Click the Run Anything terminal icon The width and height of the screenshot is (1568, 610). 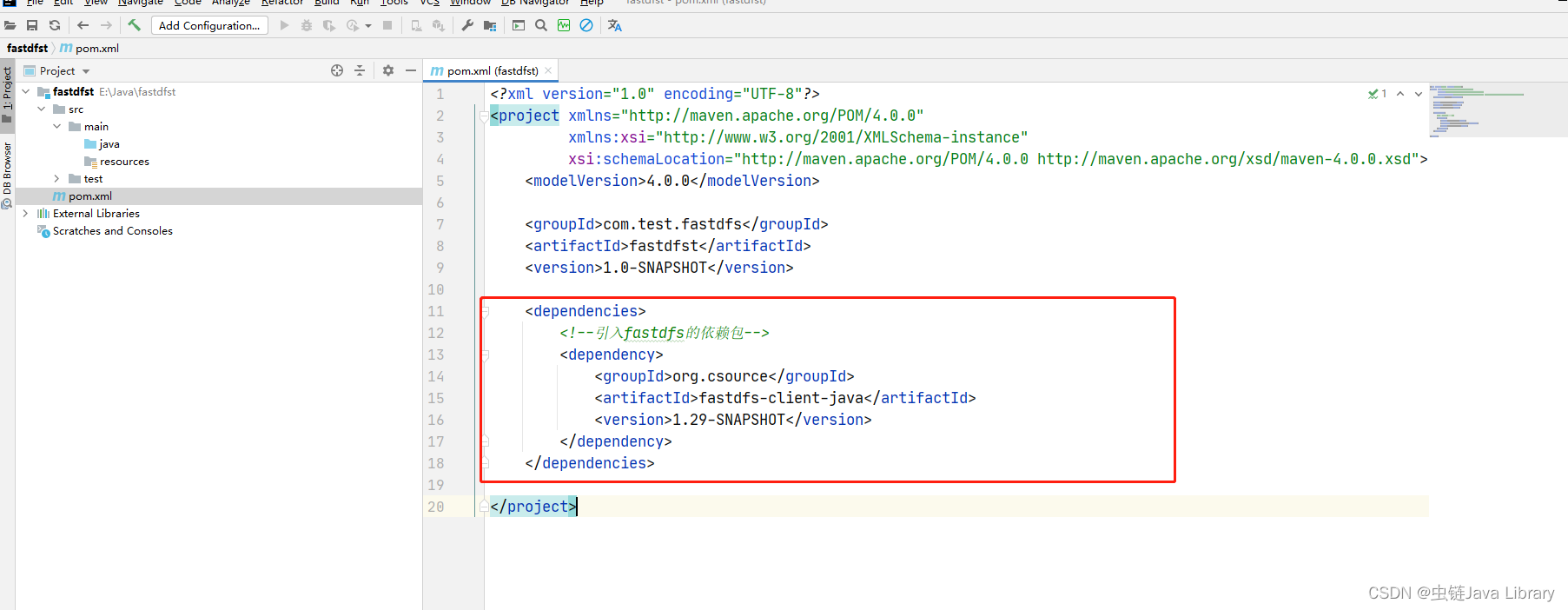tap(519, 25)
